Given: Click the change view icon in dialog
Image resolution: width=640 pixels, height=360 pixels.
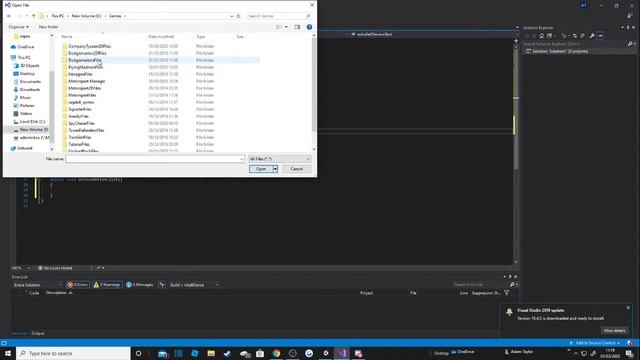Looking at the screenshot, I should 279,27.
